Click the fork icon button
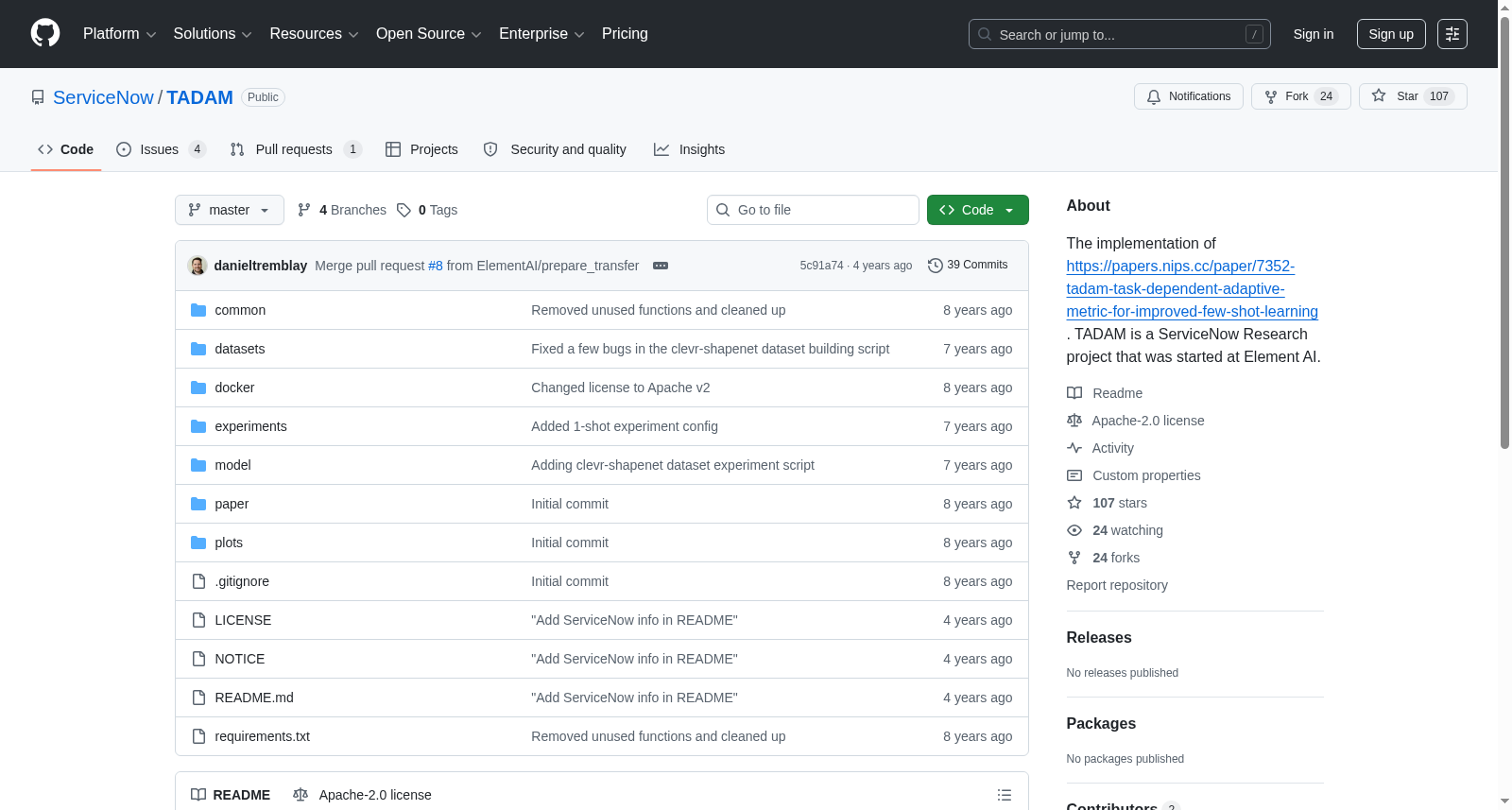1512x810 pixels. (1271, 96)
